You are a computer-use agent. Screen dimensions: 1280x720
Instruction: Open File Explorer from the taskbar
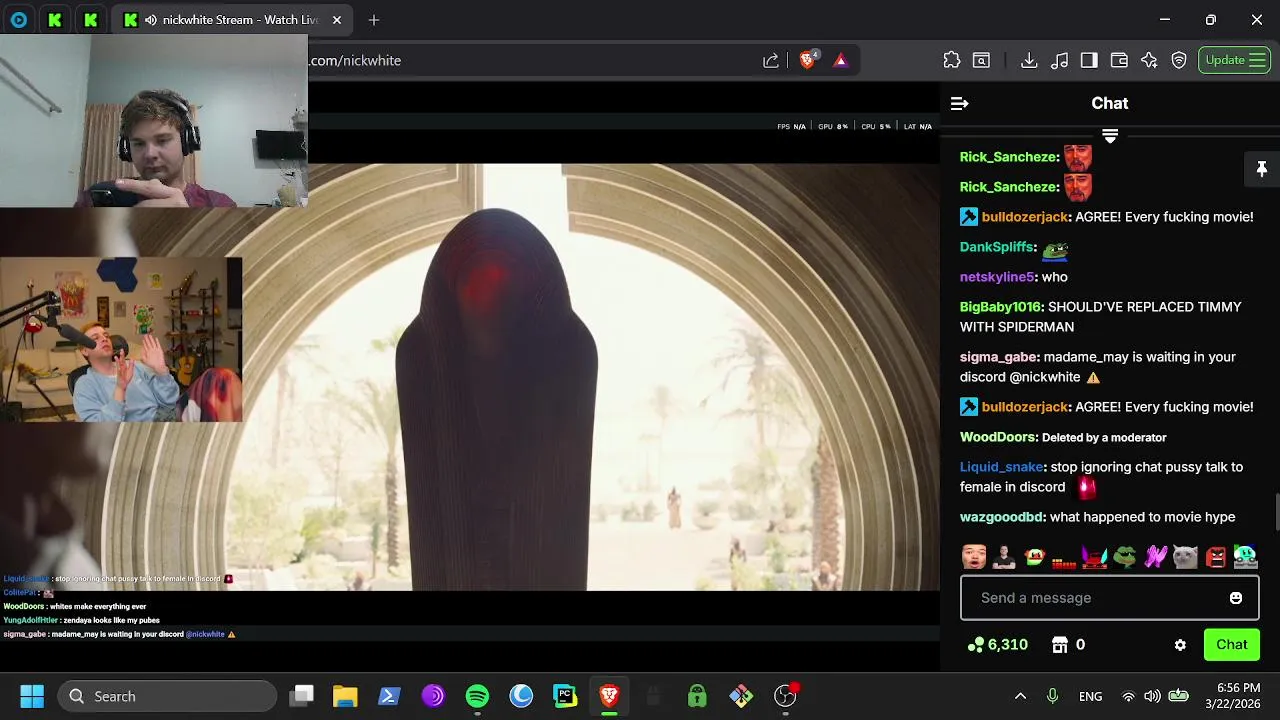click(x=345, y=696)
